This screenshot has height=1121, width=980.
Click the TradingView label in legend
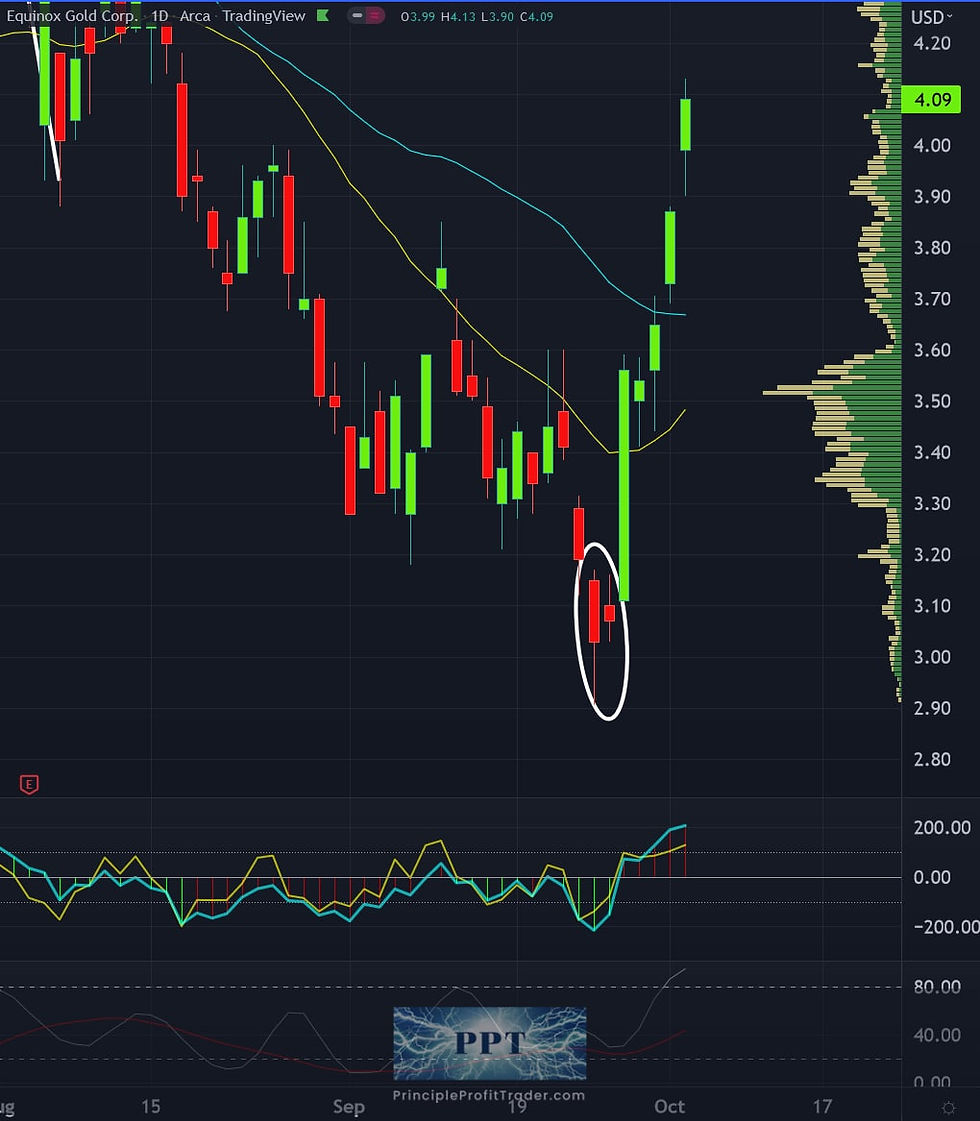click(264, 15)
